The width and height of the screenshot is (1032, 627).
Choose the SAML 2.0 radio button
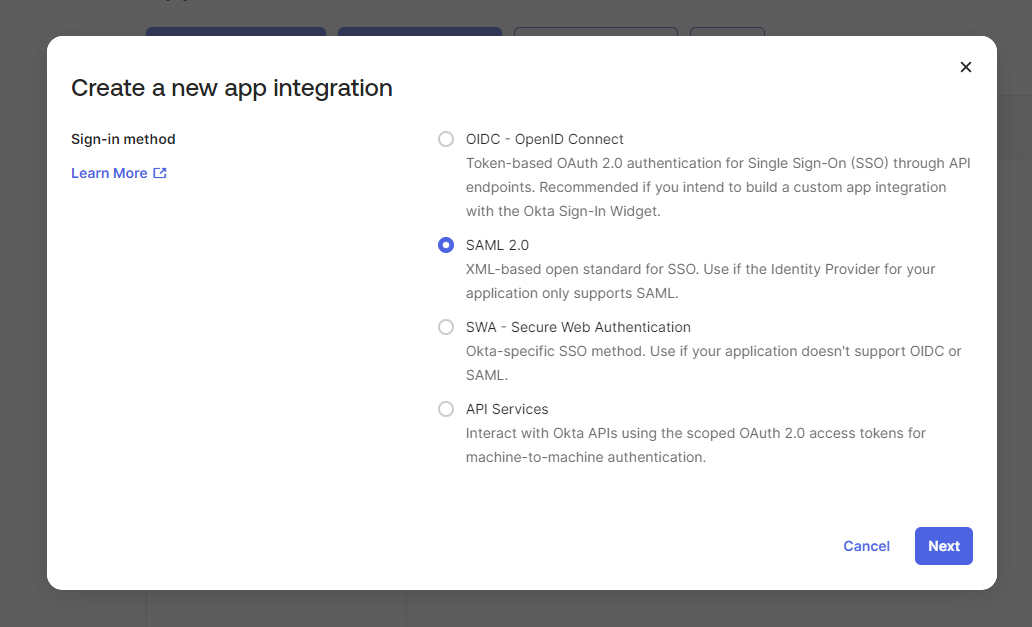coord(446,245)
